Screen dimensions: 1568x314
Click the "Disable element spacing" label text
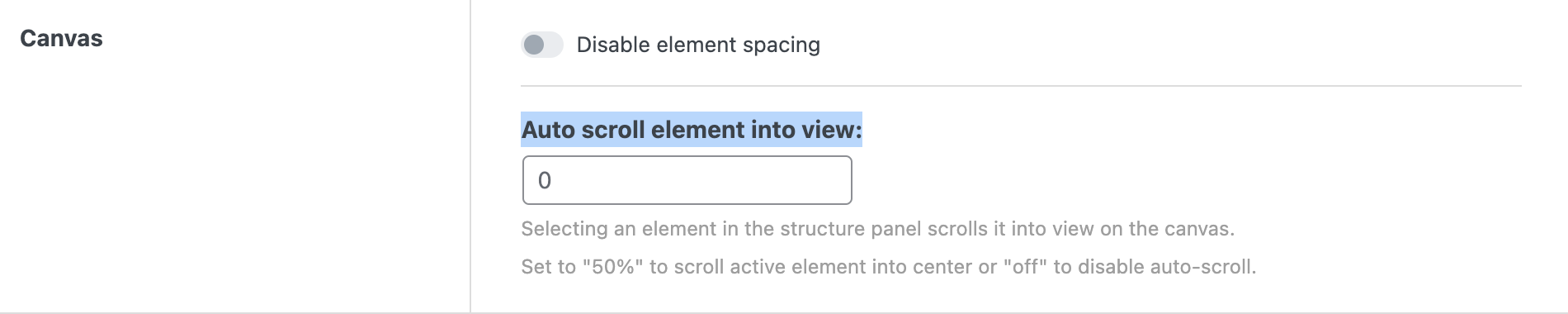click(698, 45)
